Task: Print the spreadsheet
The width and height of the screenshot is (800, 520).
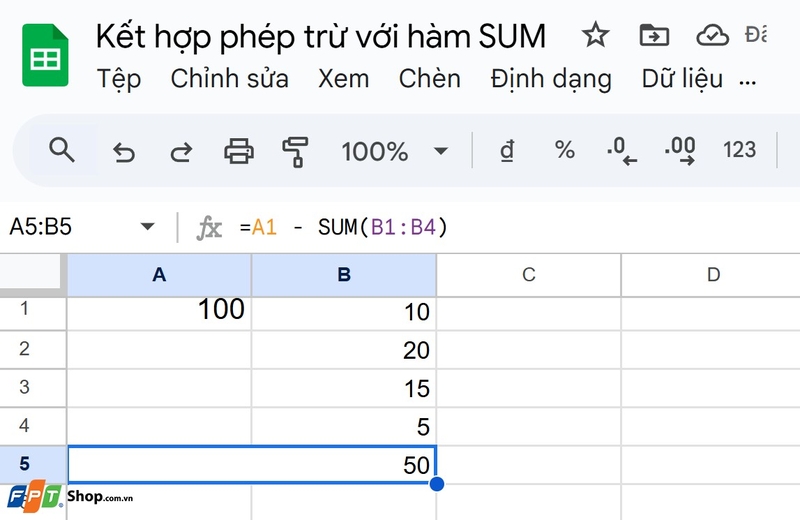Action: click(239, 151)
